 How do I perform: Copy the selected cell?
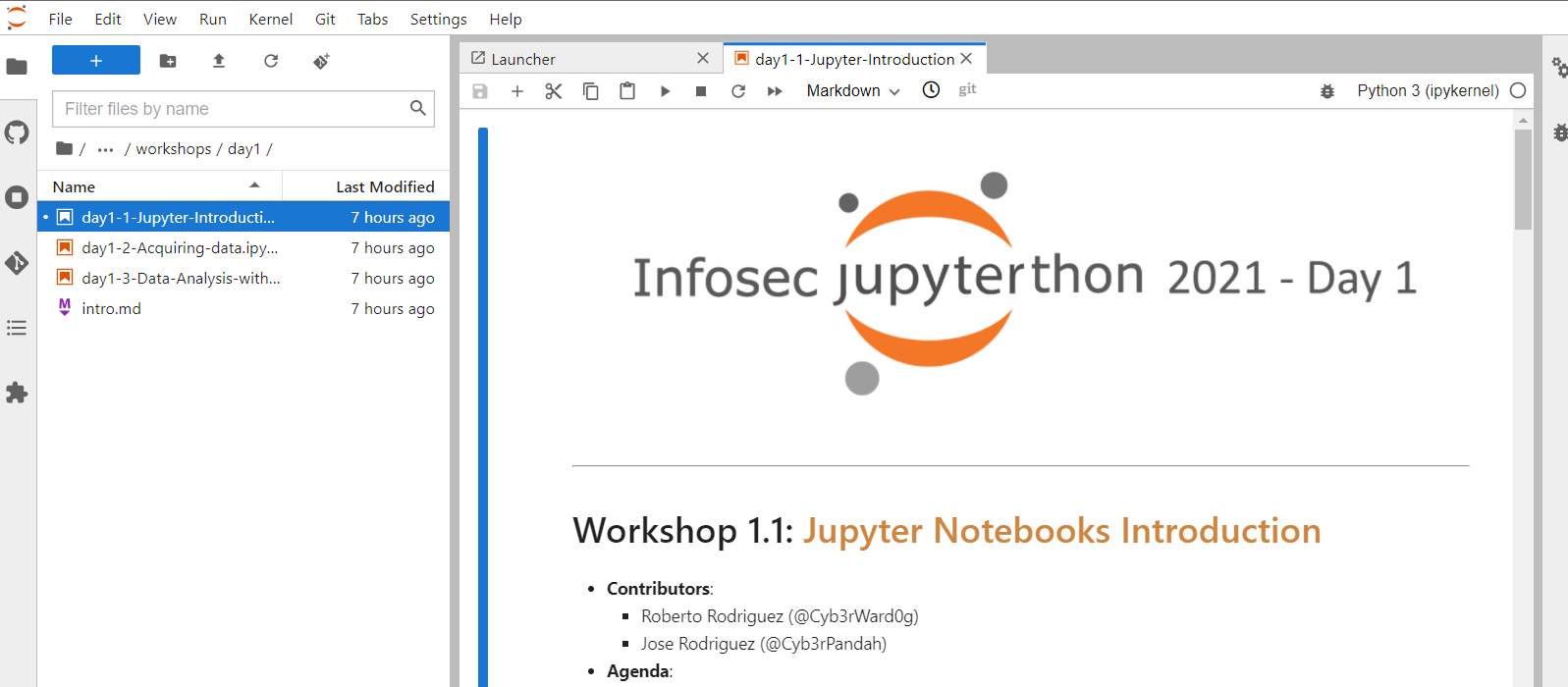pos(591,91)
